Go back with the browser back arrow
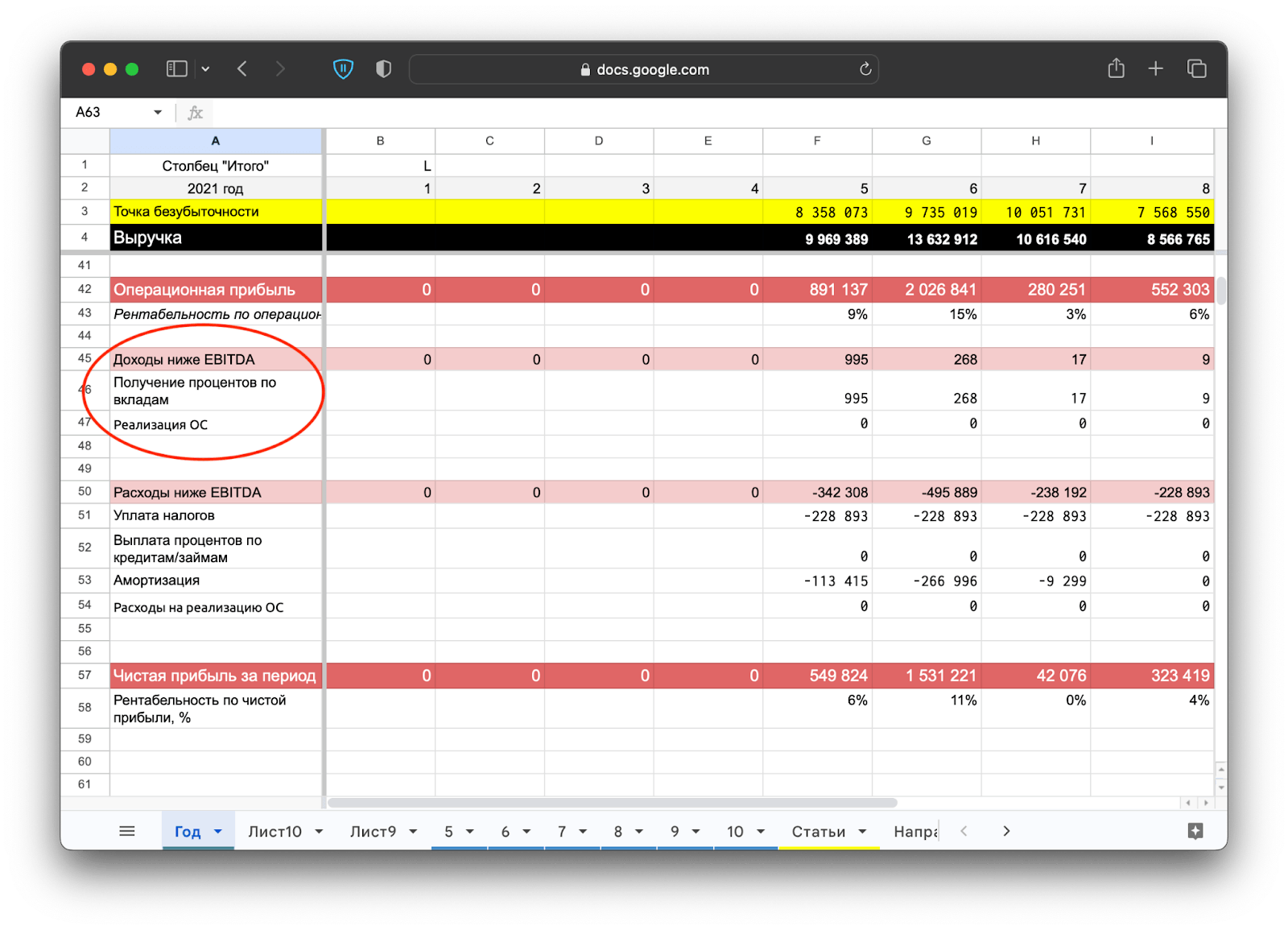Viewport: 1288px width, 930px height. (242, 69)
